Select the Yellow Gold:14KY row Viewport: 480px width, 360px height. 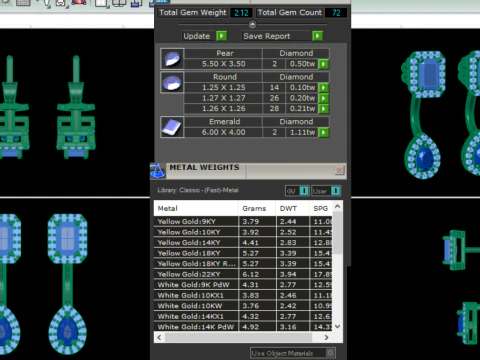[x=243, y=242]
